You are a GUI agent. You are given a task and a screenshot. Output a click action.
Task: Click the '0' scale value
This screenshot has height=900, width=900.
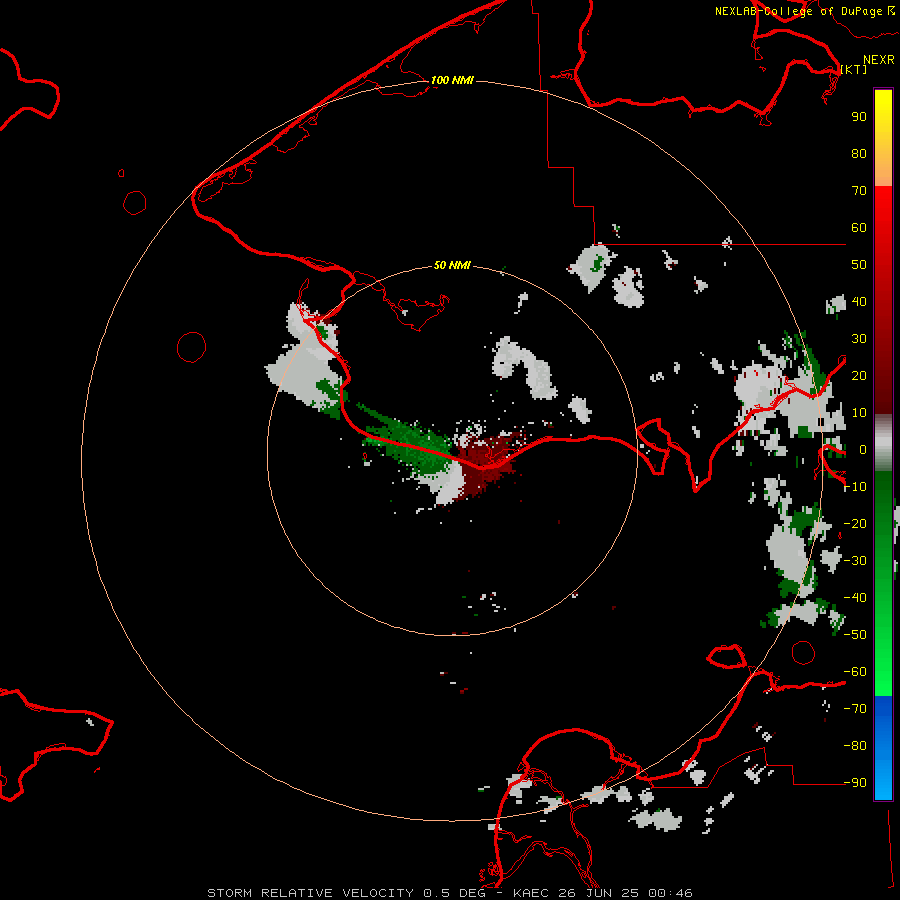point(863,450)
